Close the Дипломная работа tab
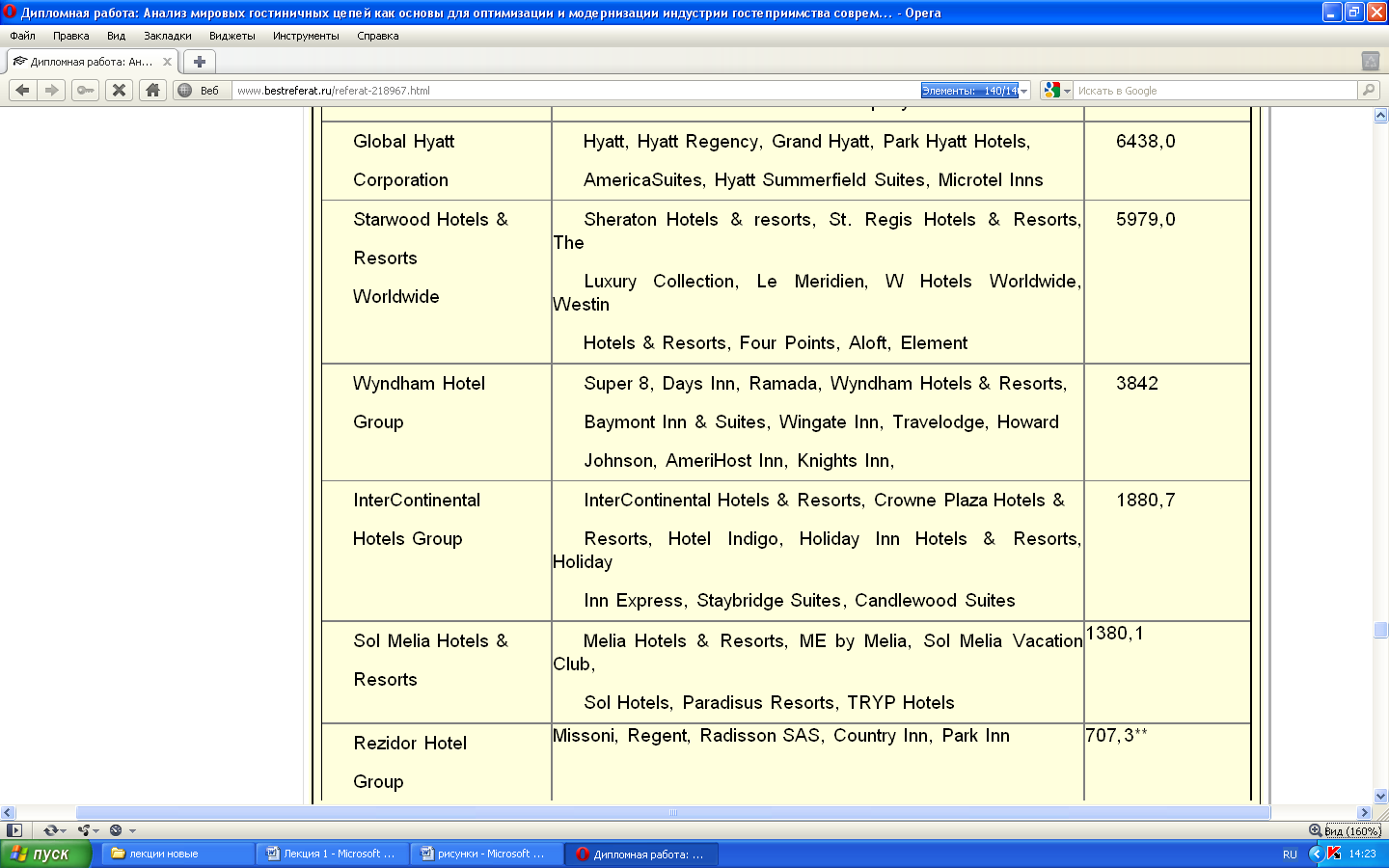Viewport: 1389px width, 868px height. [167, 62]
